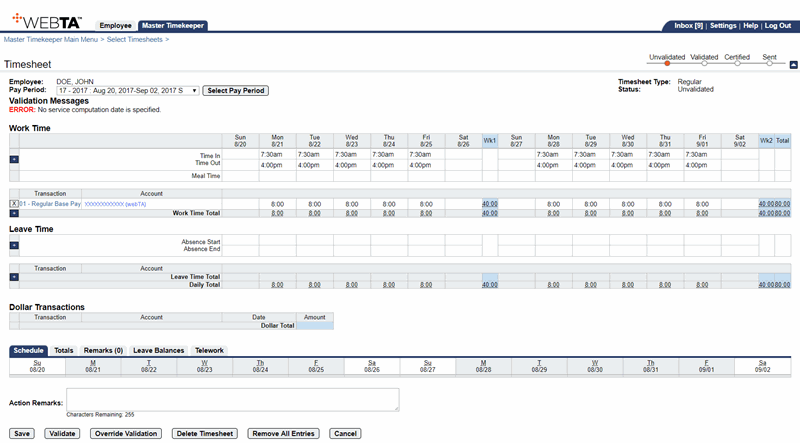Image resolution: width=800 pixels, height=443 pixels.
Task: Click the Wed 8/23 Meal Time field
Action: 352,176
